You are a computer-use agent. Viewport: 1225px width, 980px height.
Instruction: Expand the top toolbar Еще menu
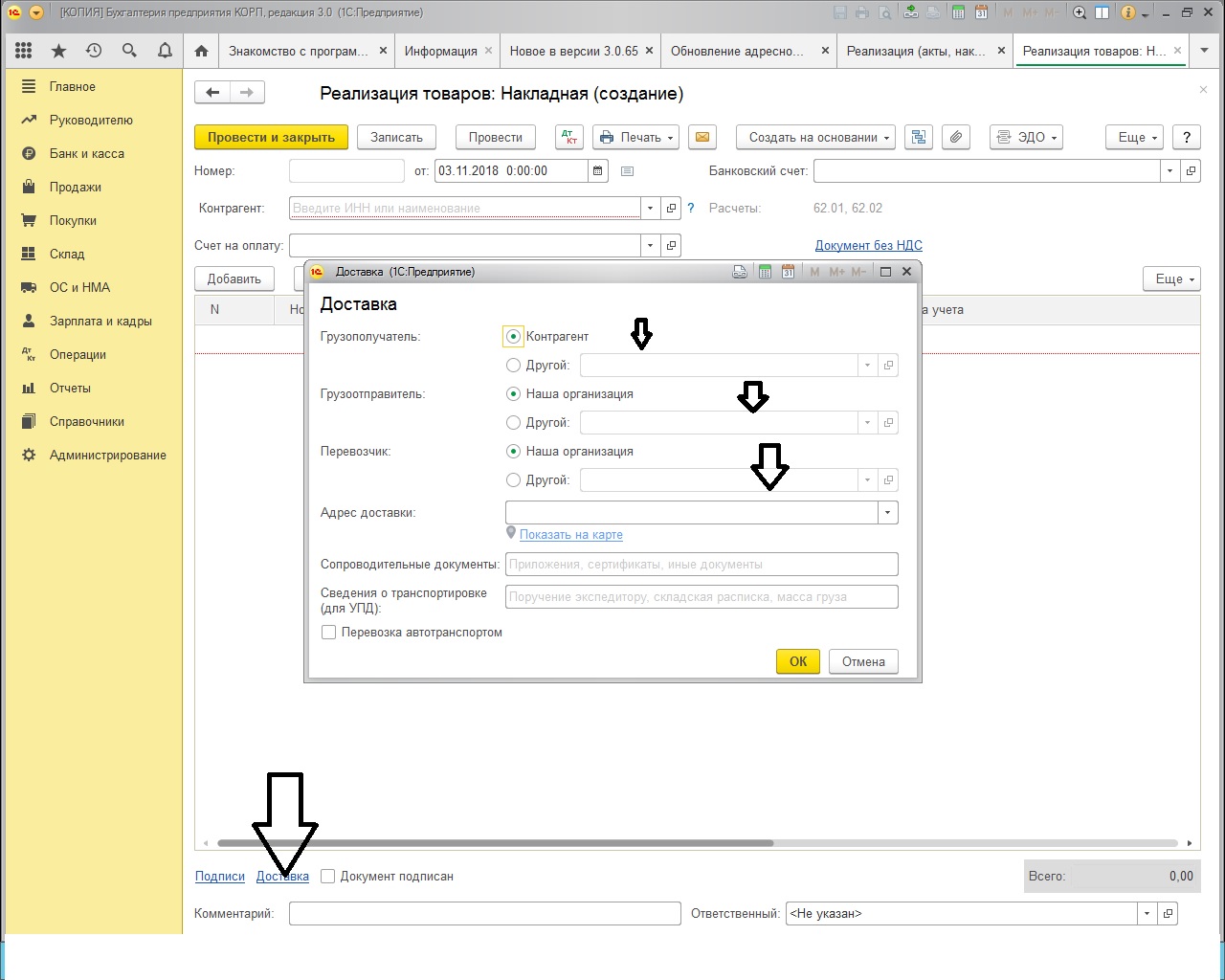click(x=1134, y=137)
